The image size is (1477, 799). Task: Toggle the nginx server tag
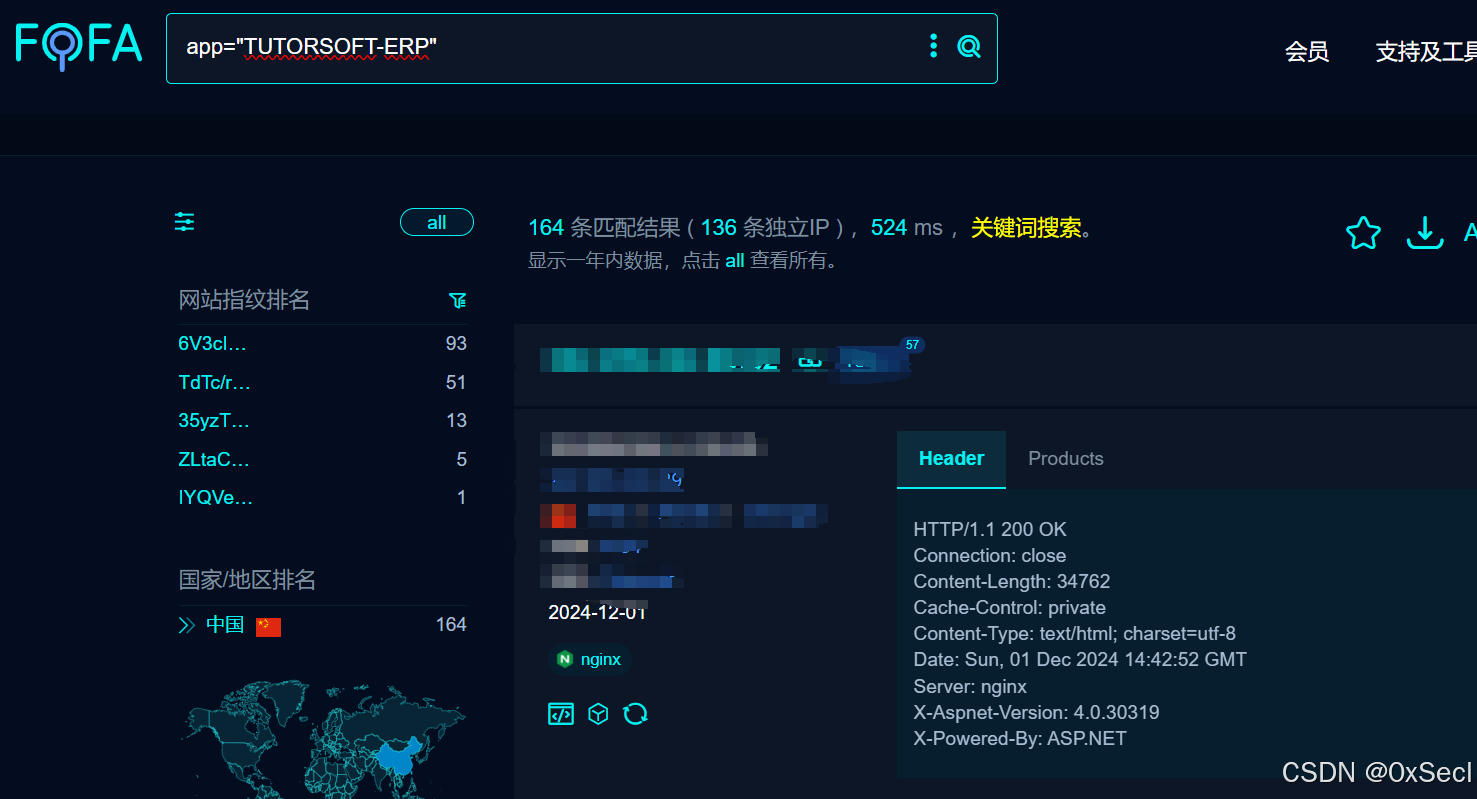(x=589, y=659)
